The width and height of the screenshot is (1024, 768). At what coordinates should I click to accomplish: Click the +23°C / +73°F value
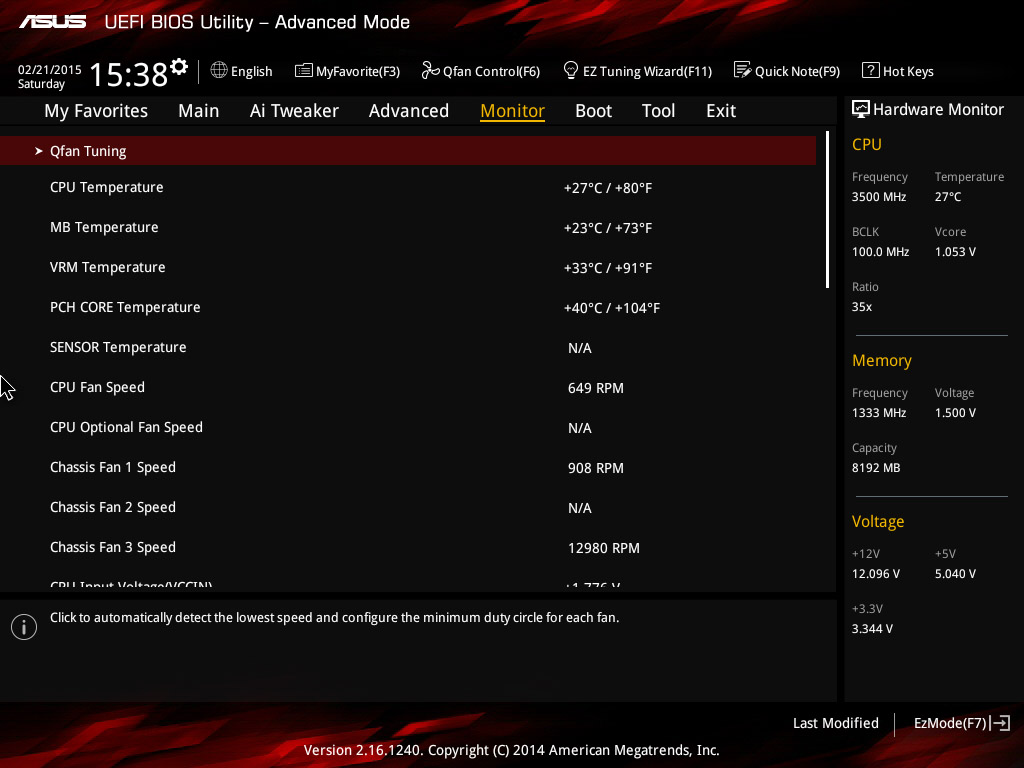click(608, 228)
